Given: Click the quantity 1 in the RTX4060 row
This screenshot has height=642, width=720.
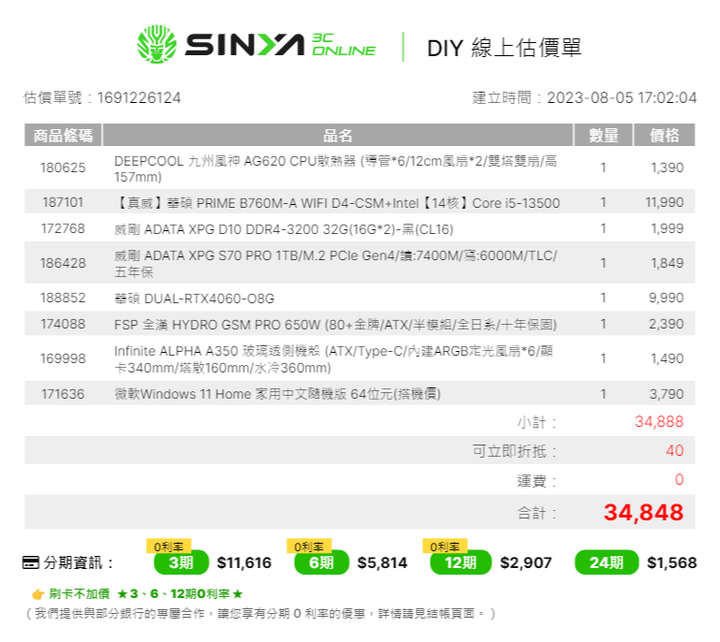Looking at the screenshot, I should click(x=603, y=298).
